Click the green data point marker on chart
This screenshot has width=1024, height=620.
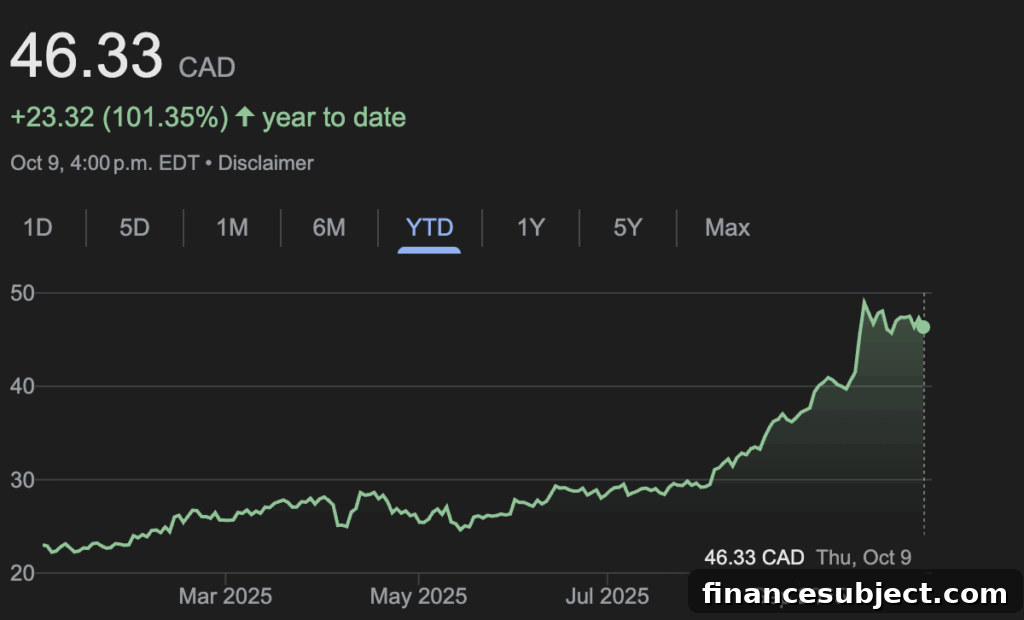(923, 327)
